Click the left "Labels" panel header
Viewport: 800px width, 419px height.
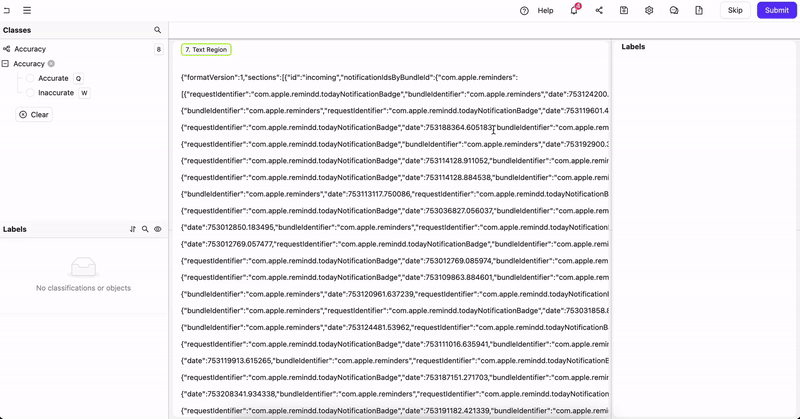[15, 229]
